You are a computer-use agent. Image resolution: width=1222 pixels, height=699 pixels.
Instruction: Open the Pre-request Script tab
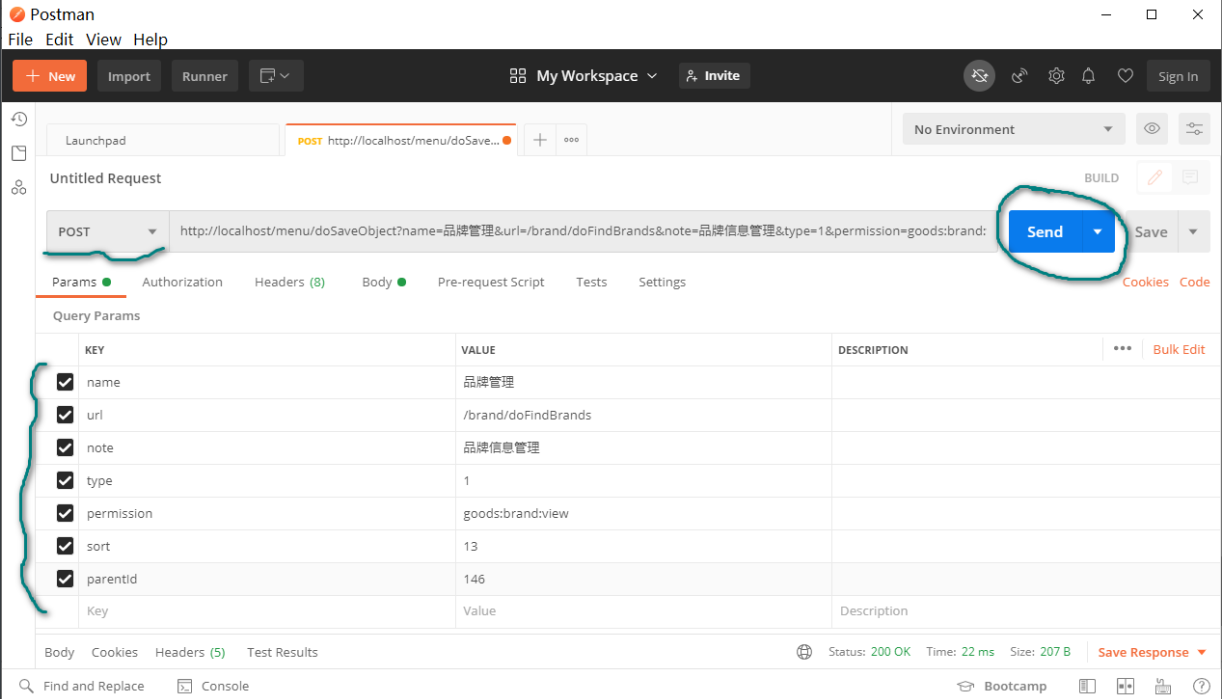coord(491,282)
